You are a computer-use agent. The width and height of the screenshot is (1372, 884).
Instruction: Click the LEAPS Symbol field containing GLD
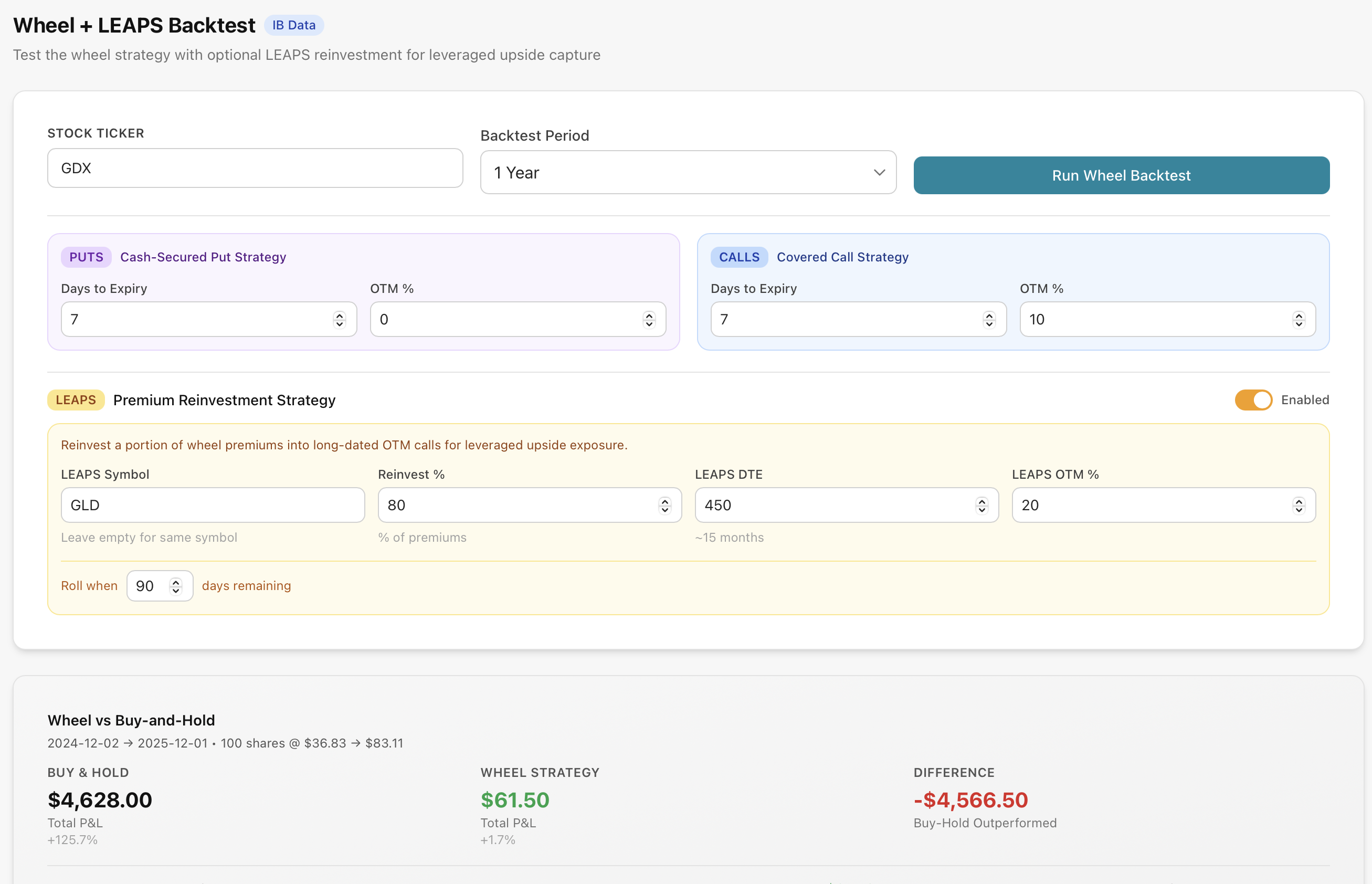click(212, 504)
